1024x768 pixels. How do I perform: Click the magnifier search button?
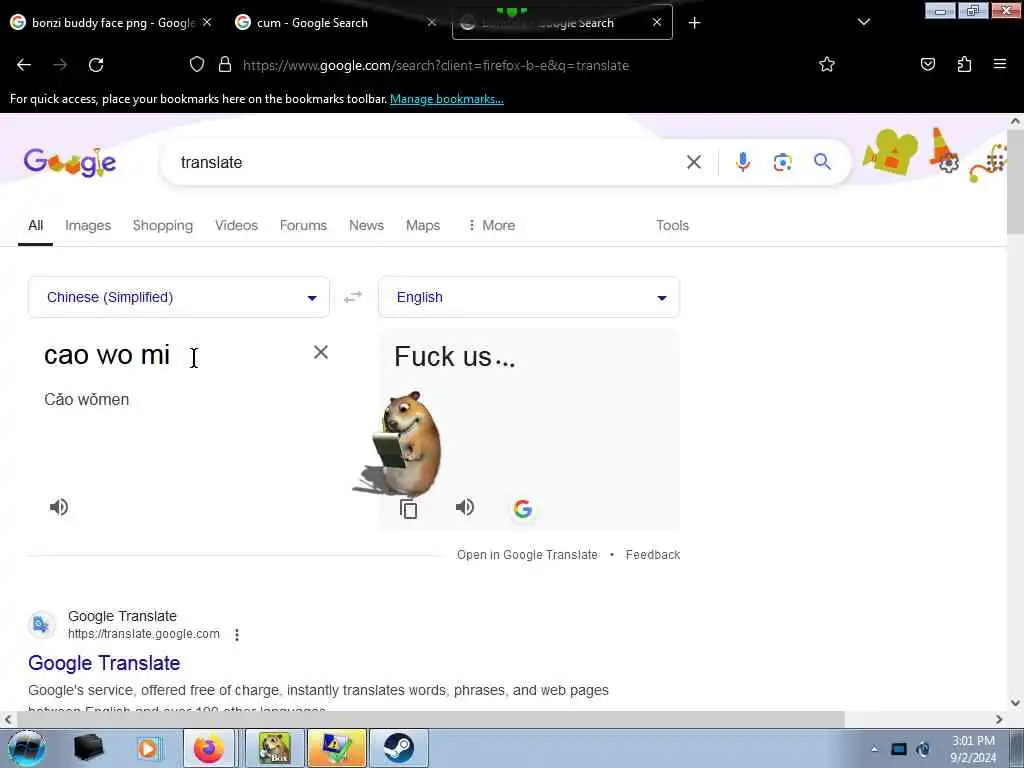pyautogui.click(x=822, y=161)
